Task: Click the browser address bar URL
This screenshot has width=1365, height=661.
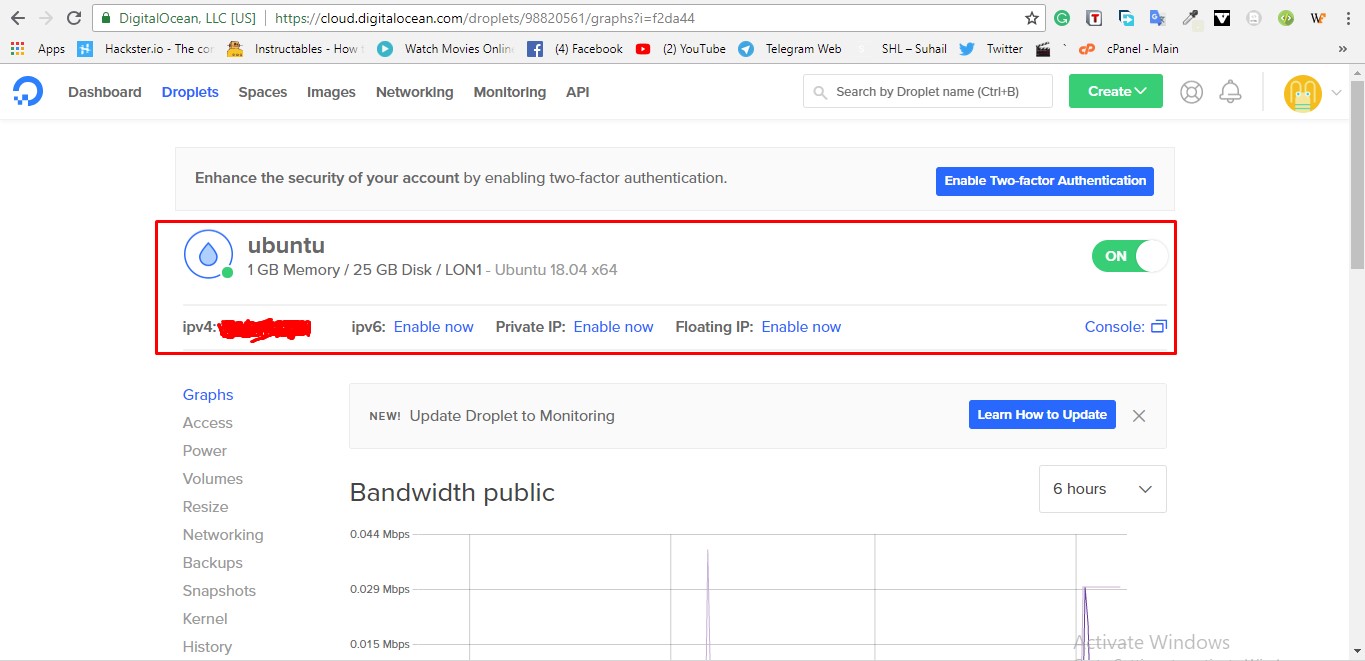Action: [484, 18]
